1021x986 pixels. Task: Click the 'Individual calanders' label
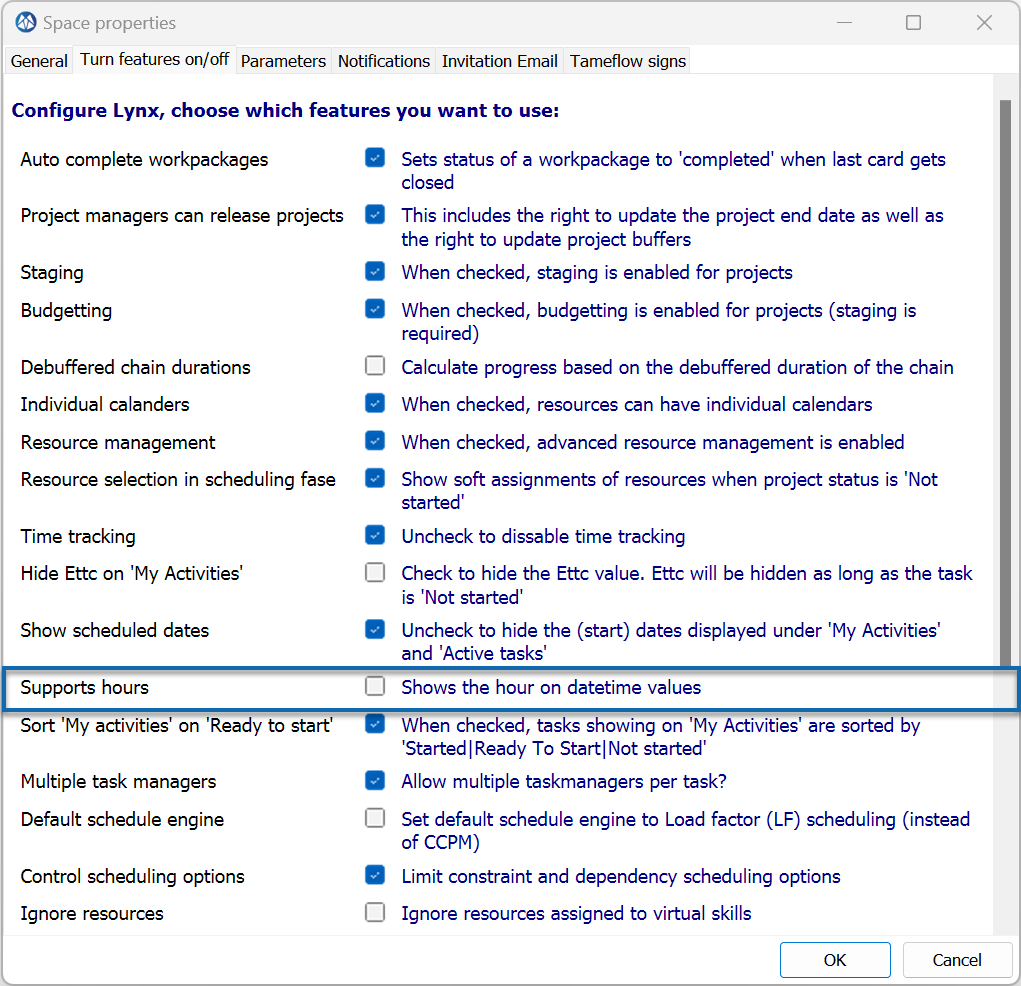(105, 404)
